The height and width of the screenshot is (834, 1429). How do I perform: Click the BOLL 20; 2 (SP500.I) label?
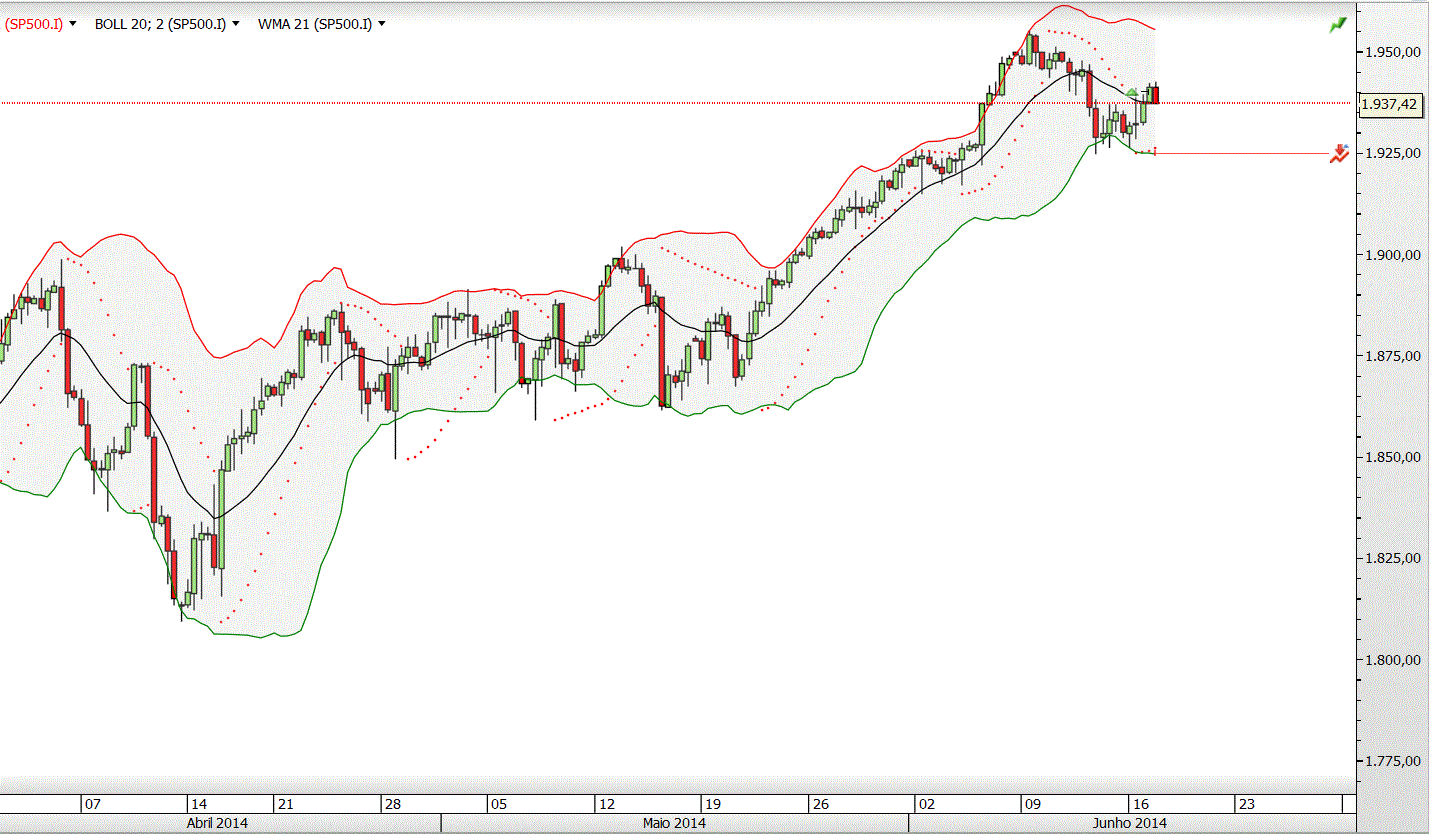click(x=160, y=24)
